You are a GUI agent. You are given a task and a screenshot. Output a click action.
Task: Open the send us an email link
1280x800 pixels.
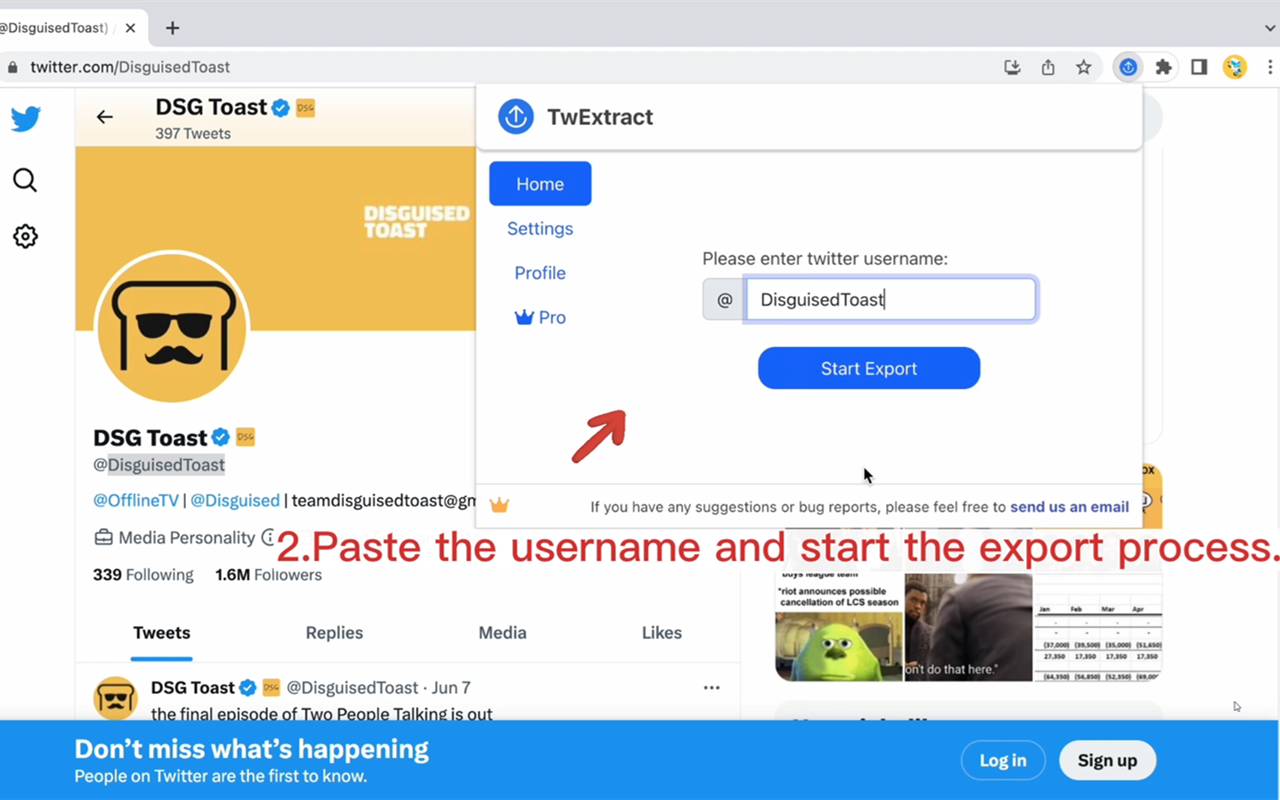click(1069, 507)
